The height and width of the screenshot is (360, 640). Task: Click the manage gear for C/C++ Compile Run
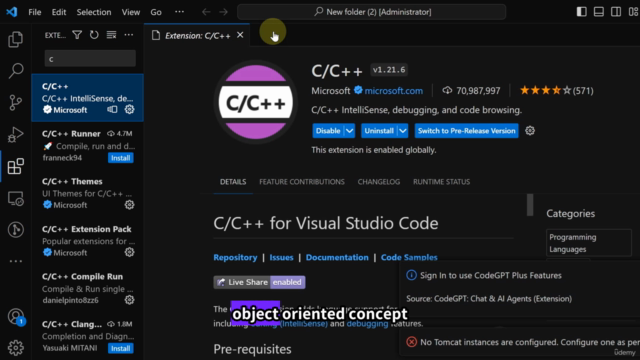(x=129, y=300)
